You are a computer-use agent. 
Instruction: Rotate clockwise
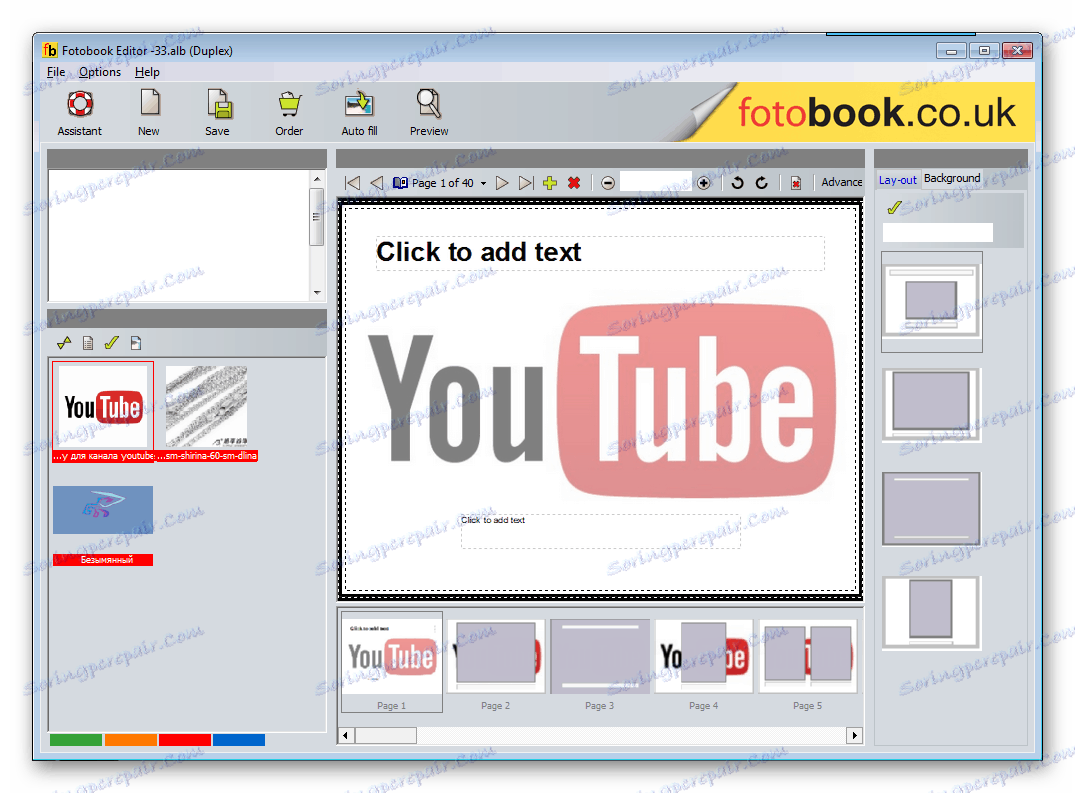coord(762,183)
